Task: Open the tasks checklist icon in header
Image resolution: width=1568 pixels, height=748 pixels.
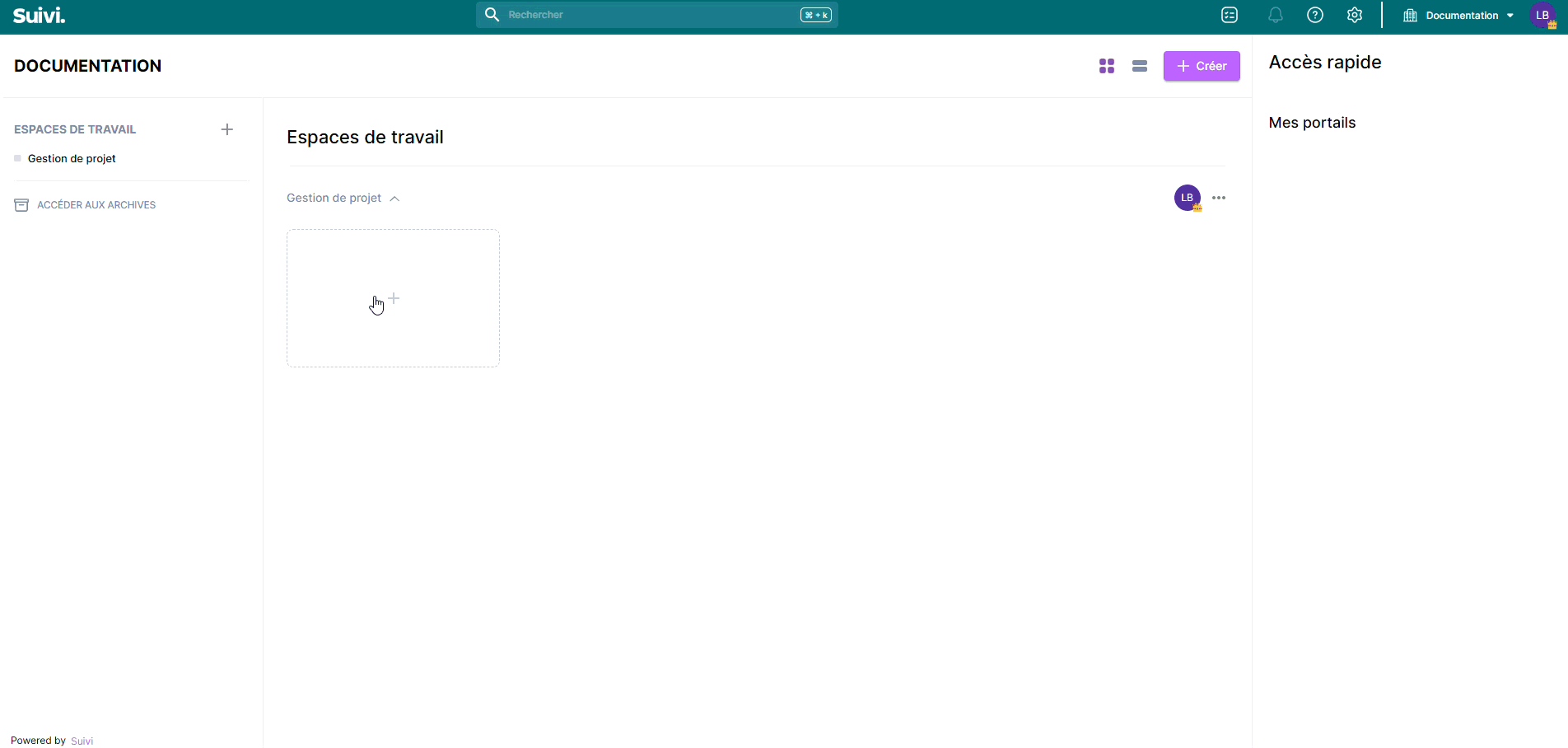Action: point(1229,16)
